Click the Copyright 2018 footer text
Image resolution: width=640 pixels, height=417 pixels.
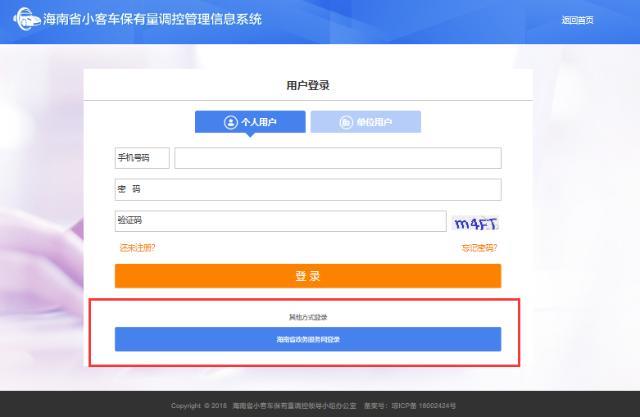click(198, 405)
